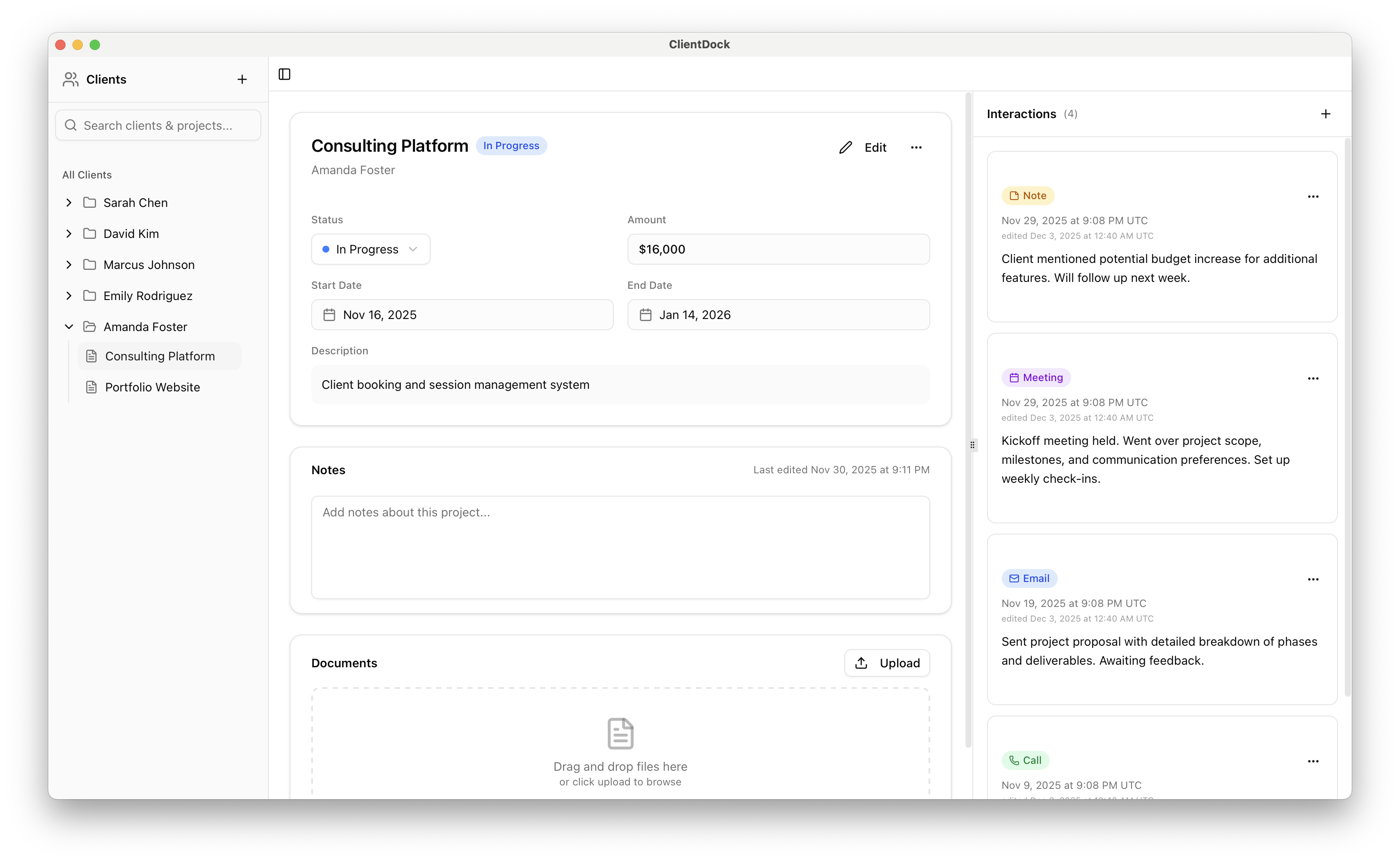
Task: Click the Clients people icon
Action: pyautogui.click(x=70, y=79)
